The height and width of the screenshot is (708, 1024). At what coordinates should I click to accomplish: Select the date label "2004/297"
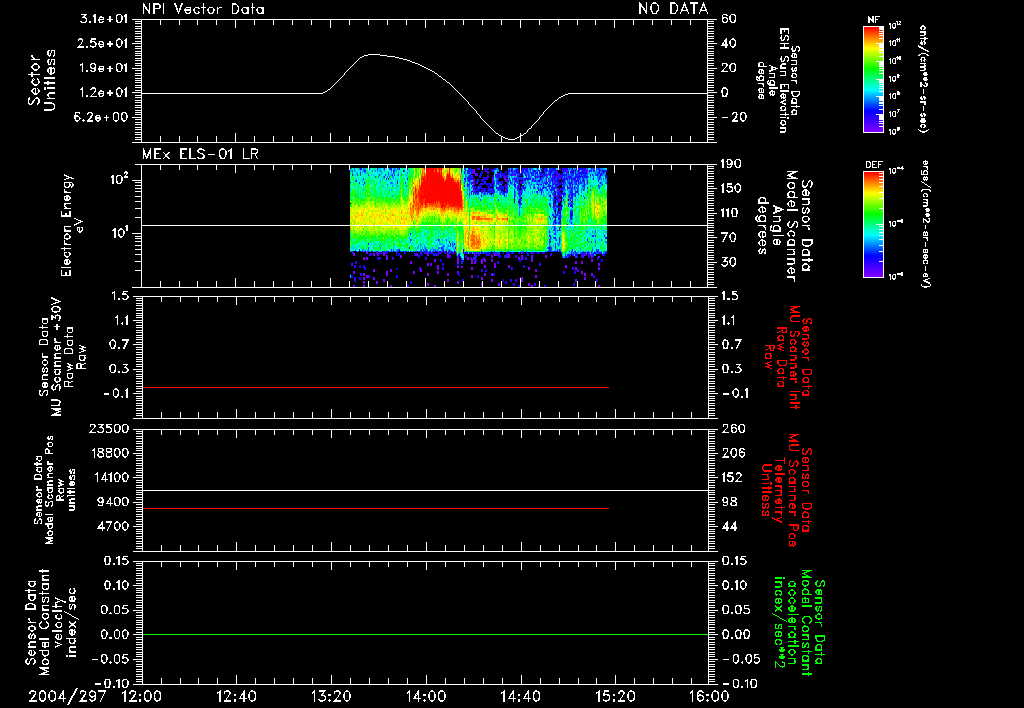tap(67, 696)
